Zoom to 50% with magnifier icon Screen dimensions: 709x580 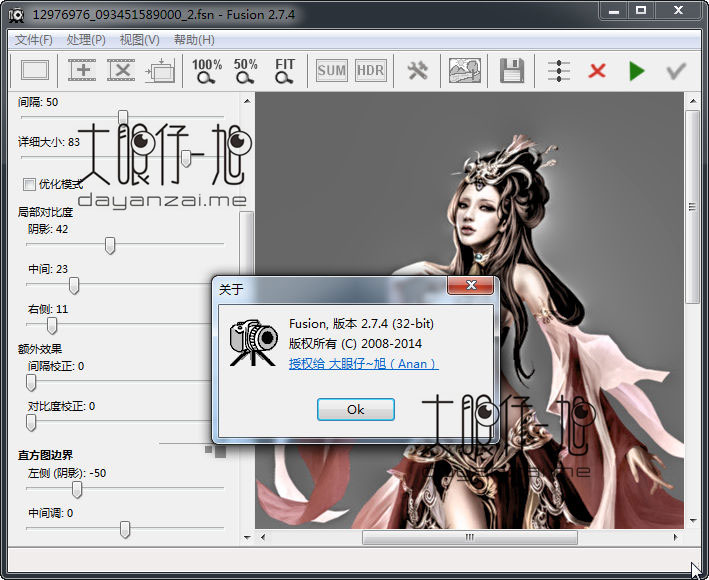click(x=246, y=71)
